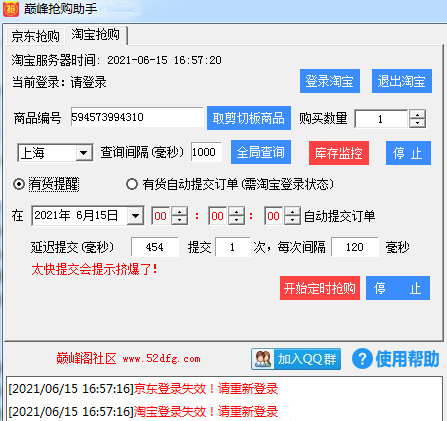
Task: Open the www.52dfg.com community link
Action: point(162,359)
